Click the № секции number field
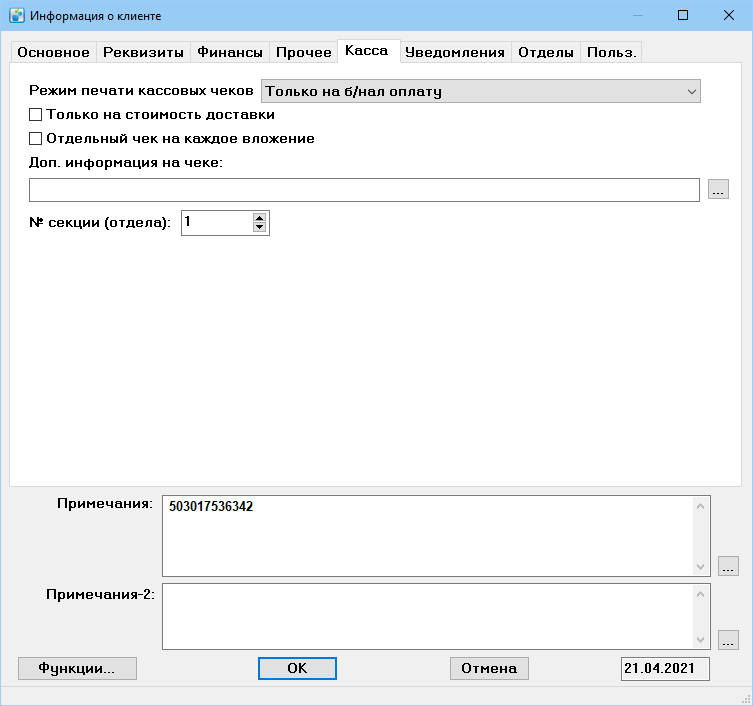The width and height of the screenshot is (753, 706). [217, 223]
